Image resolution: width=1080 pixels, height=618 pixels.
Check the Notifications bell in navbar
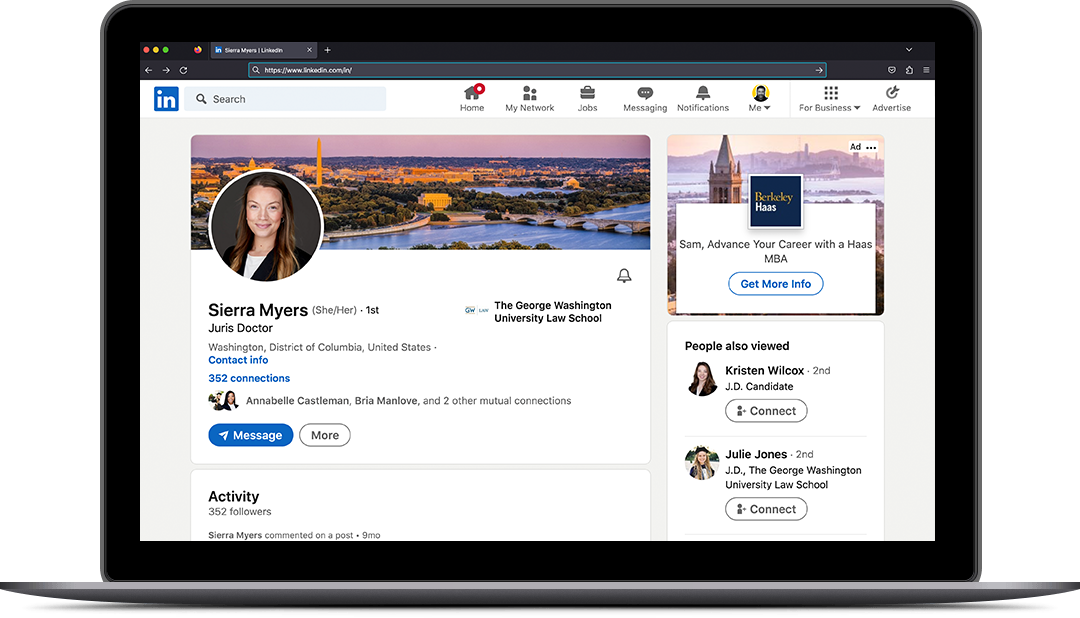tap(703, 93)
